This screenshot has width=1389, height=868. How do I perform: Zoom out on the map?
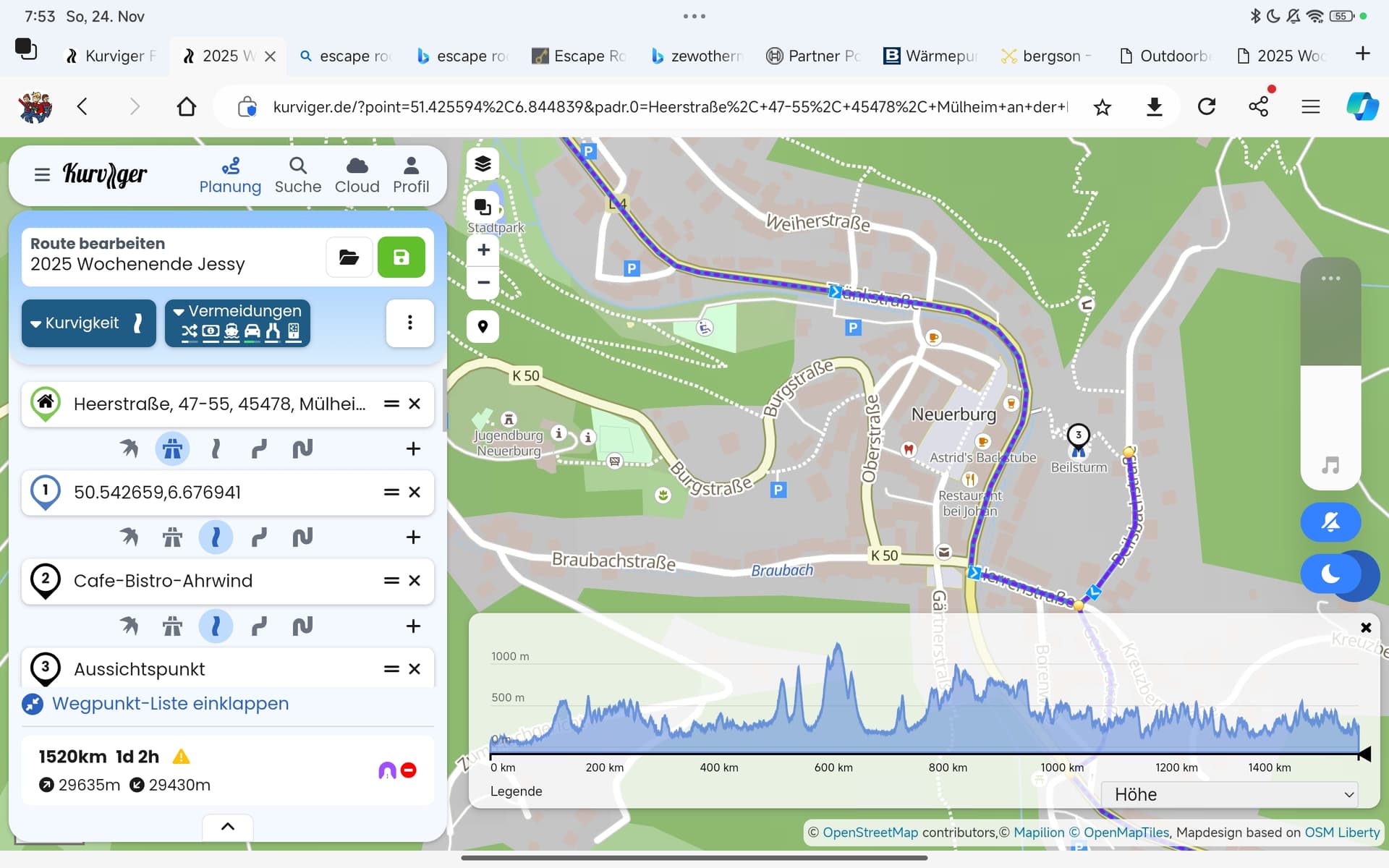[483, 282]
